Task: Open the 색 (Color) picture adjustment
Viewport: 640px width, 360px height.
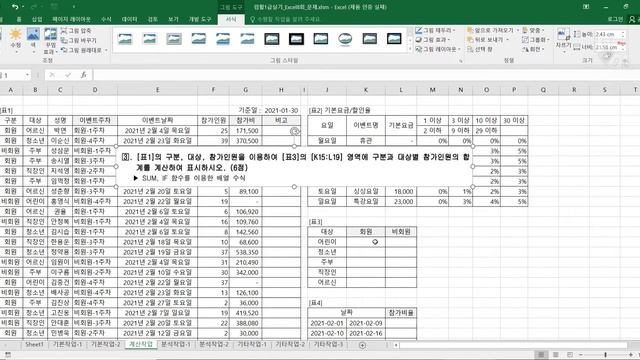Action: click(x=33, y=41)
